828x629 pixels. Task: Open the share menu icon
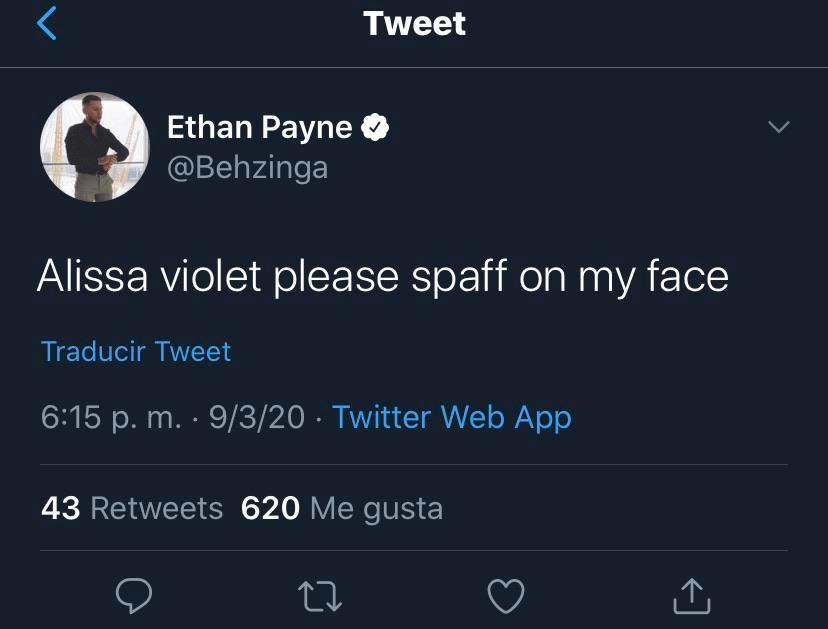coord(691,596)
